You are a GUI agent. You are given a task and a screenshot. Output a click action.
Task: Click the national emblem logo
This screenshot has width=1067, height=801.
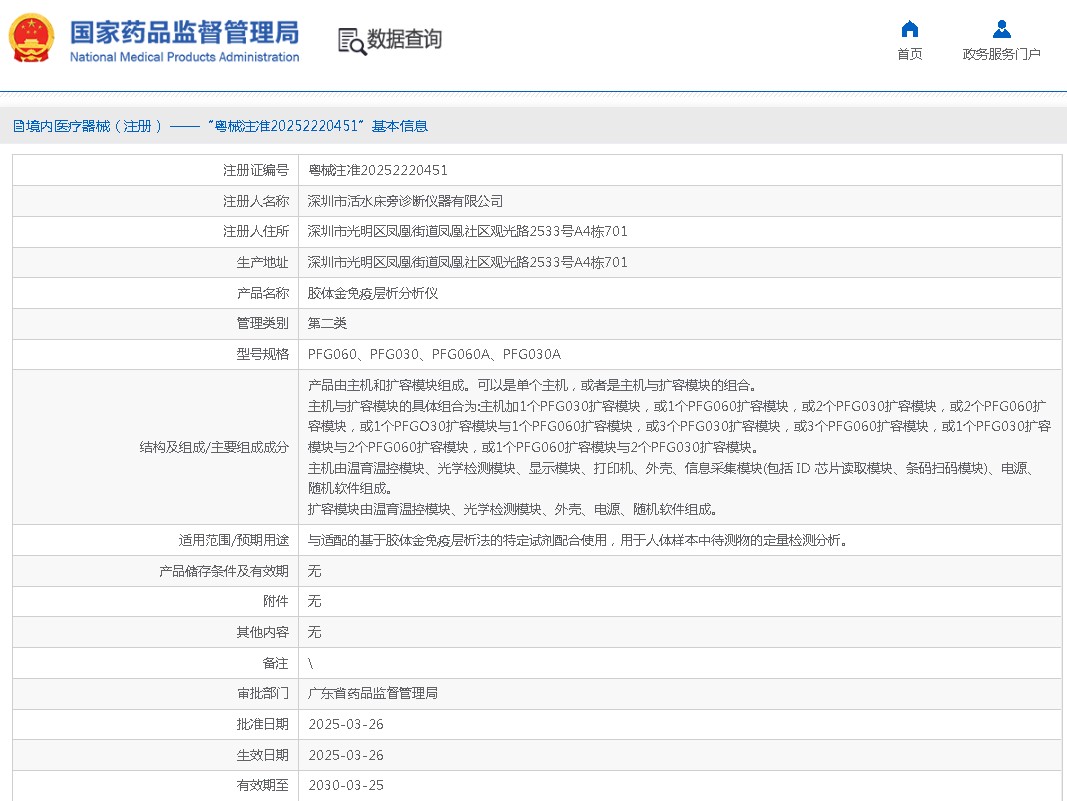[x=33, y=40]
